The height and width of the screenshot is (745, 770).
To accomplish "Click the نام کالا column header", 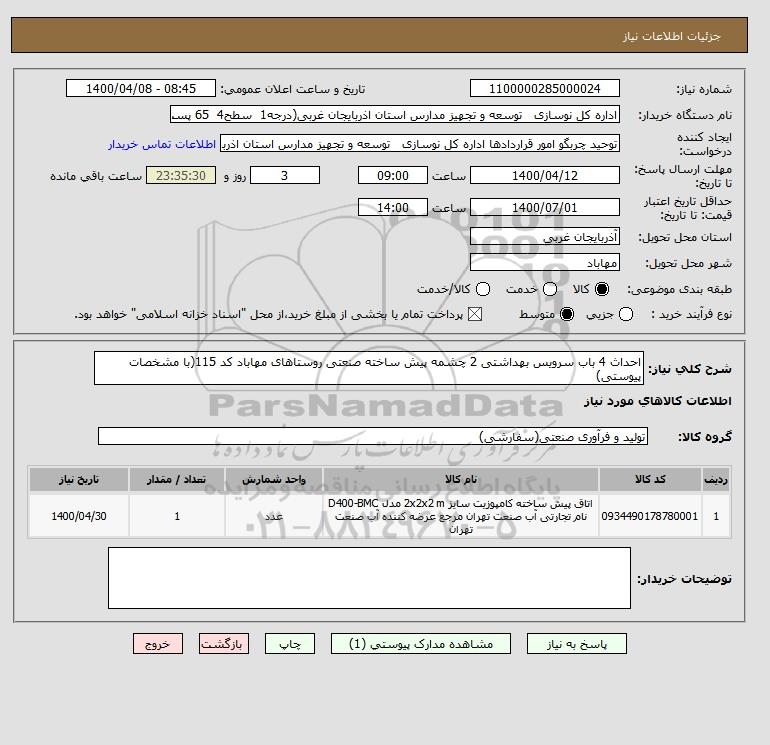I will click(x=461, y=479).
